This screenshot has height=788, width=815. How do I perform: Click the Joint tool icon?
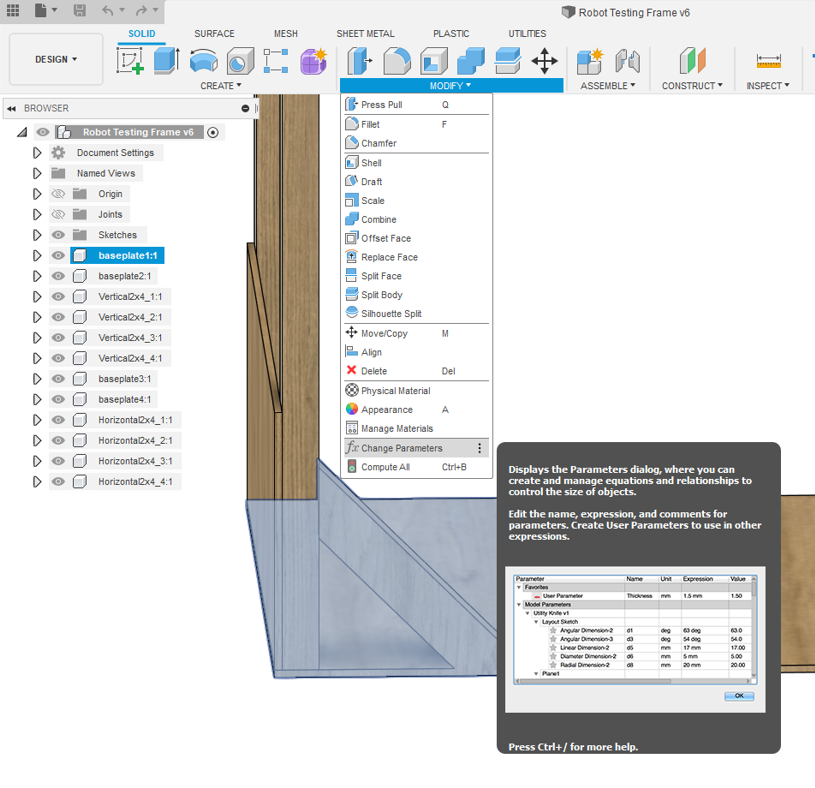pos(627,60)
